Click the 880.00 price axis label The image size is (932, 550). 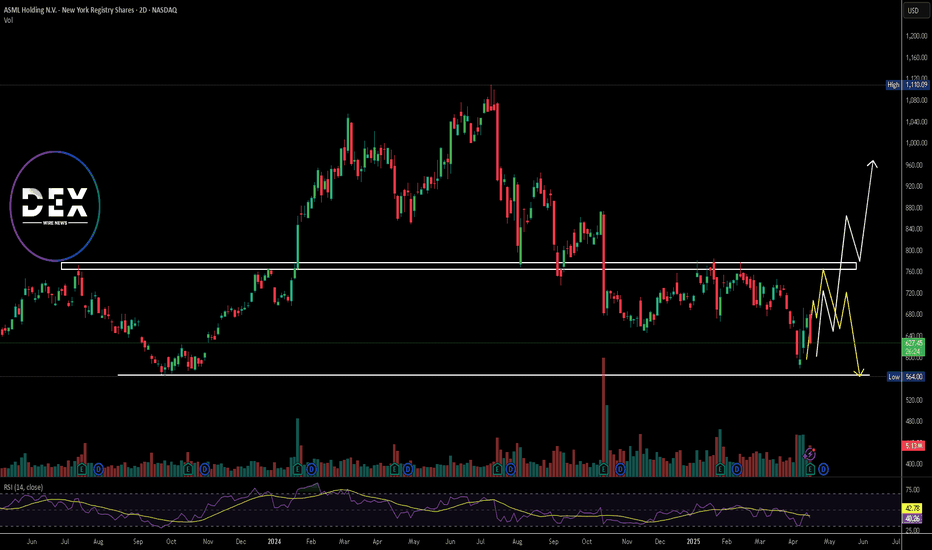pyautogui.click(x=914, y=208)
